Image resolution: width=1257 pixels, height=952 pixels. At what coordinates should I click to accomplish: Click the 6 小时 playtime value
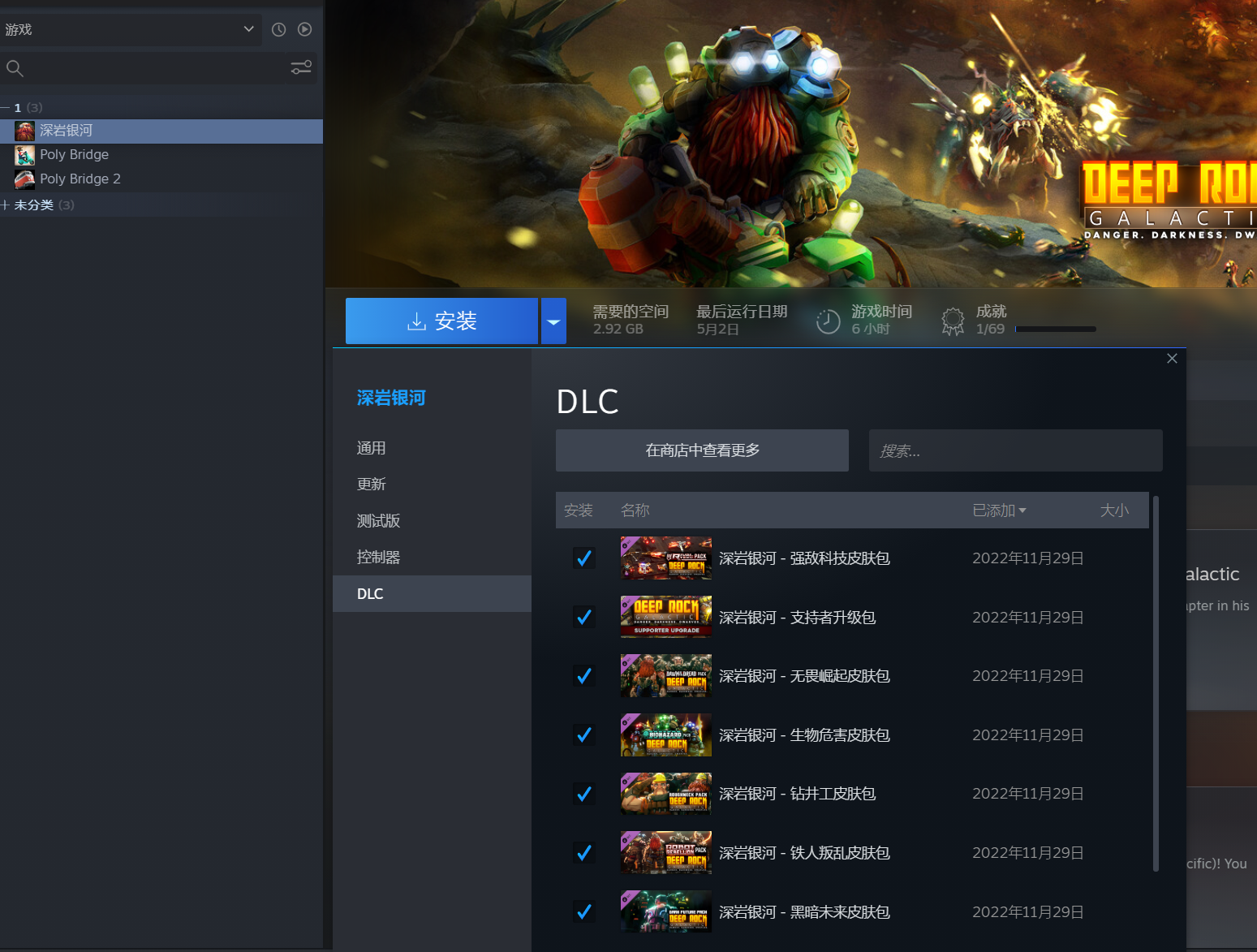871,330
